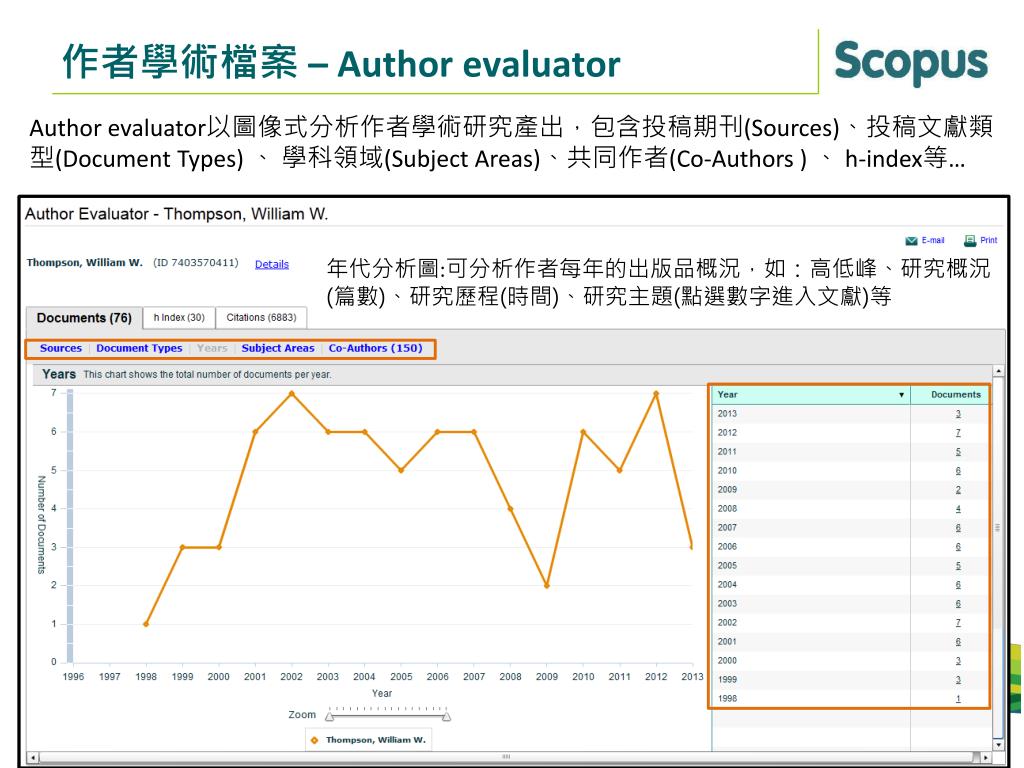Open the 2001 document count link
Screen dimensions: 1024x768
point(958,641)
